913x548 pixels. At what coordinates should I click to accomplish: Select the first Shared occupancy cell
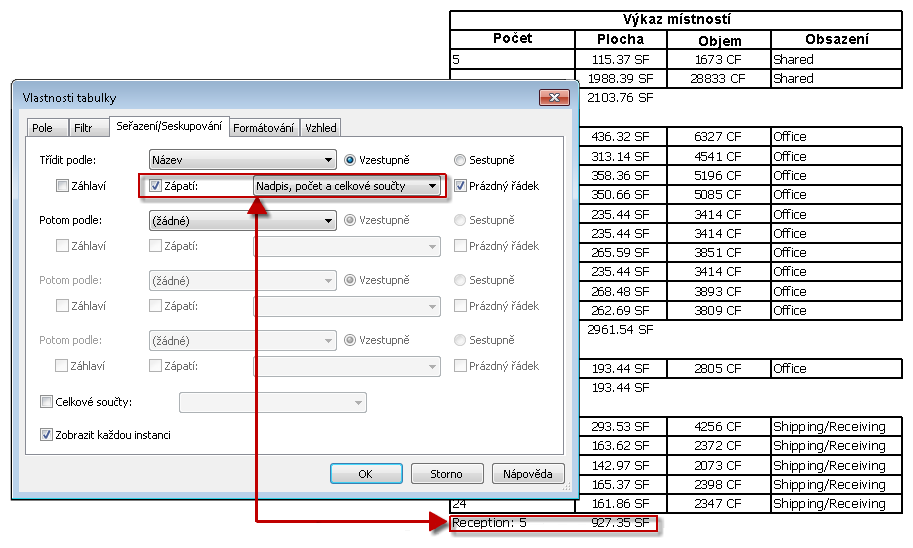pos(837,59)
